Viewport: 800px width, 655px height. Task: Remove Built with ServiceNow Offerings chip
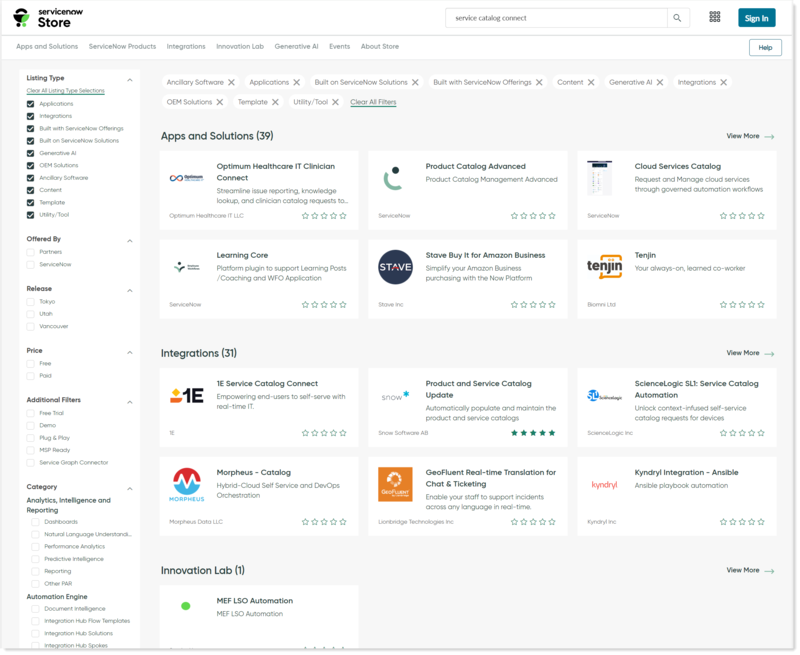(540, 82)
